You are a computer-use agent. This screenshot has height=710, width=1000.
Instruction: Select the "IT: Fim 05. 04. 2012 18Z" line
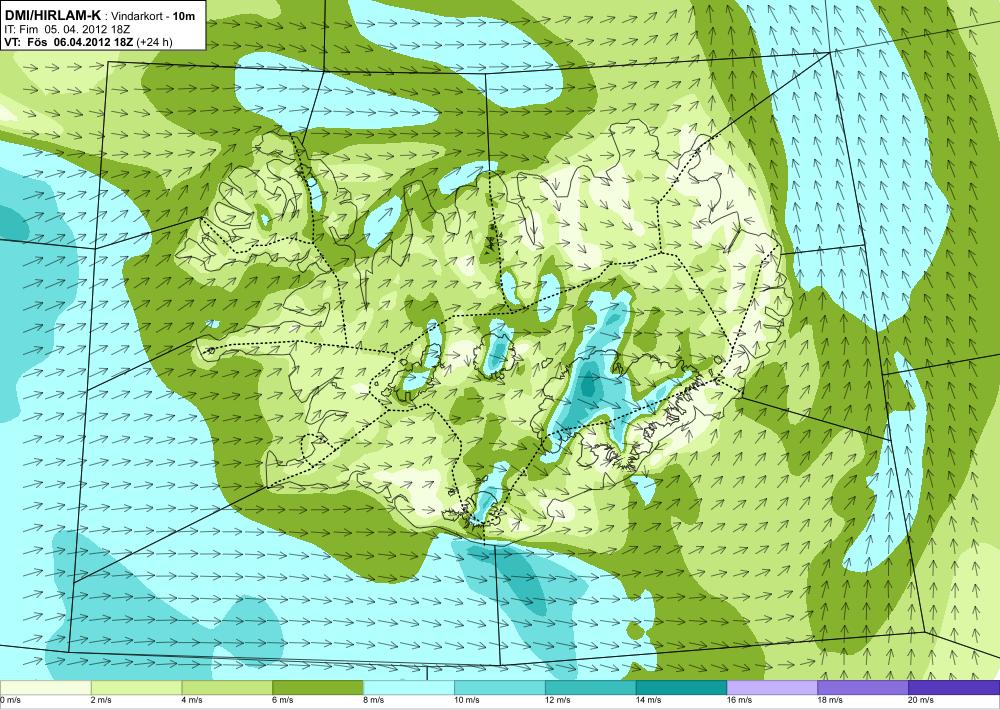coord(70,29)
